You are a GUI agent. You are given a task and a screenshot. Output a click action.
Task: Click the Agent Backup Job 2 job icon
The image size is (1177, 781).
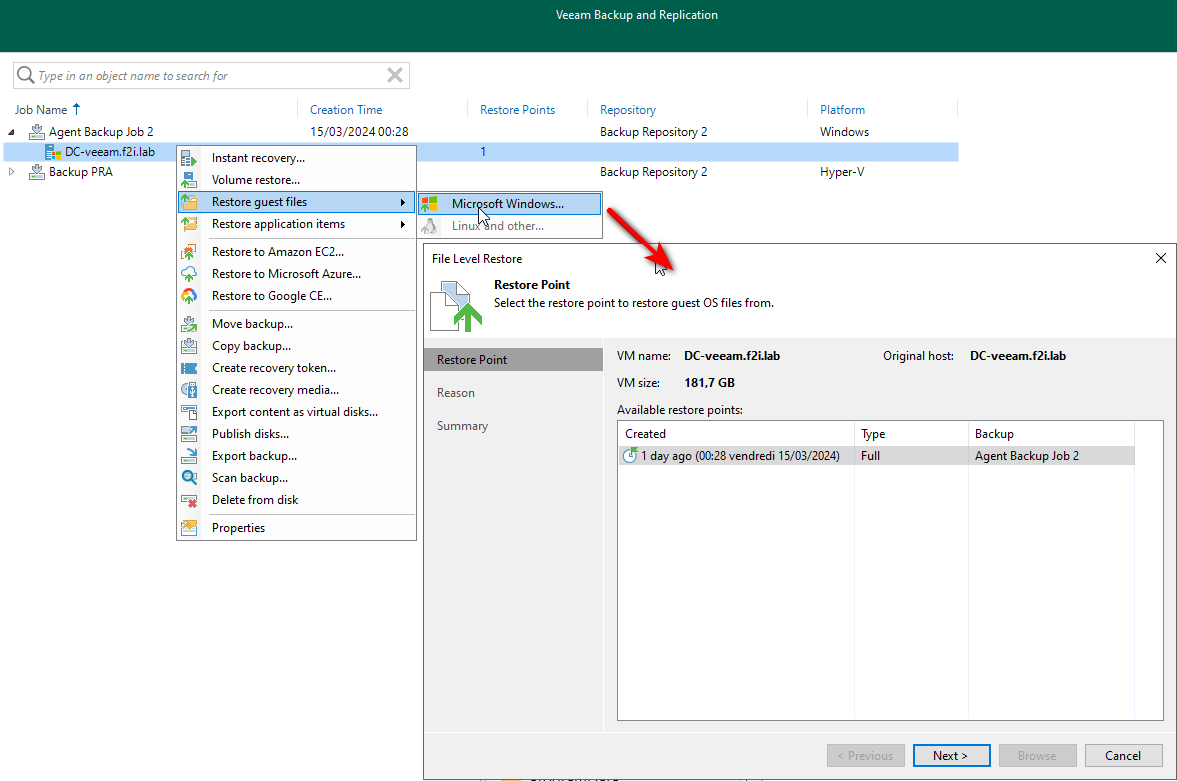[37, 132]
